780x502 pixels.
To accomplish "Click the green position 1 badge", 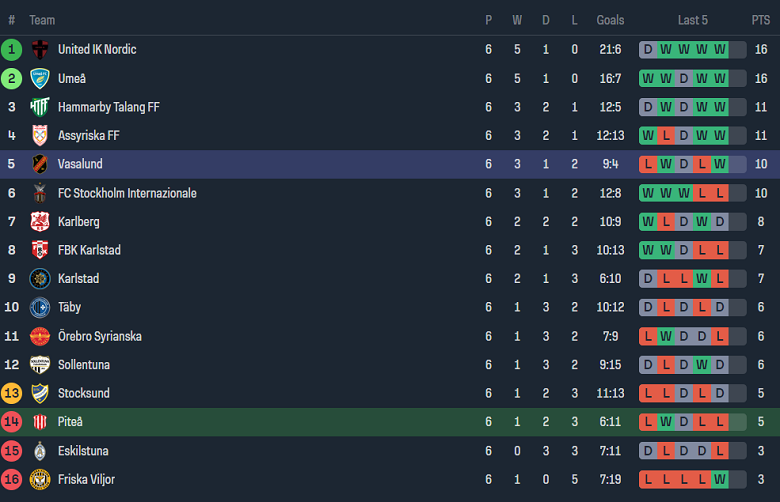I will (x=12, y=49).
